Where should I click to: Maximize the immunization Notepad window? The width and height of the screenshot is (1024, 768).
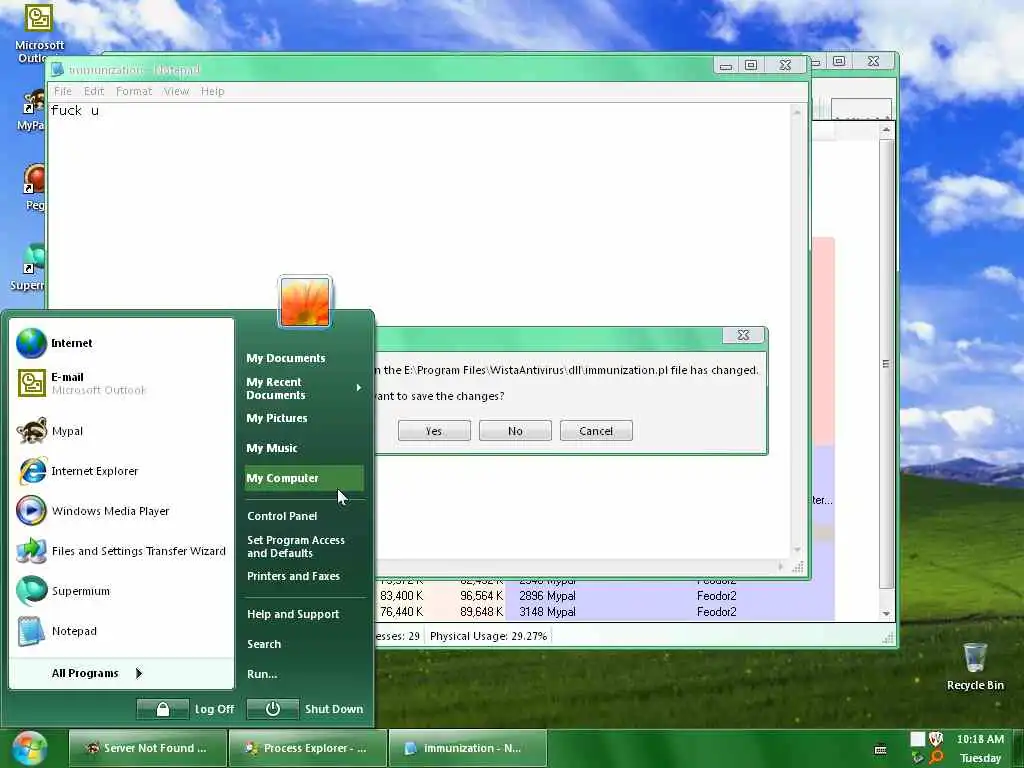(751, 65)
